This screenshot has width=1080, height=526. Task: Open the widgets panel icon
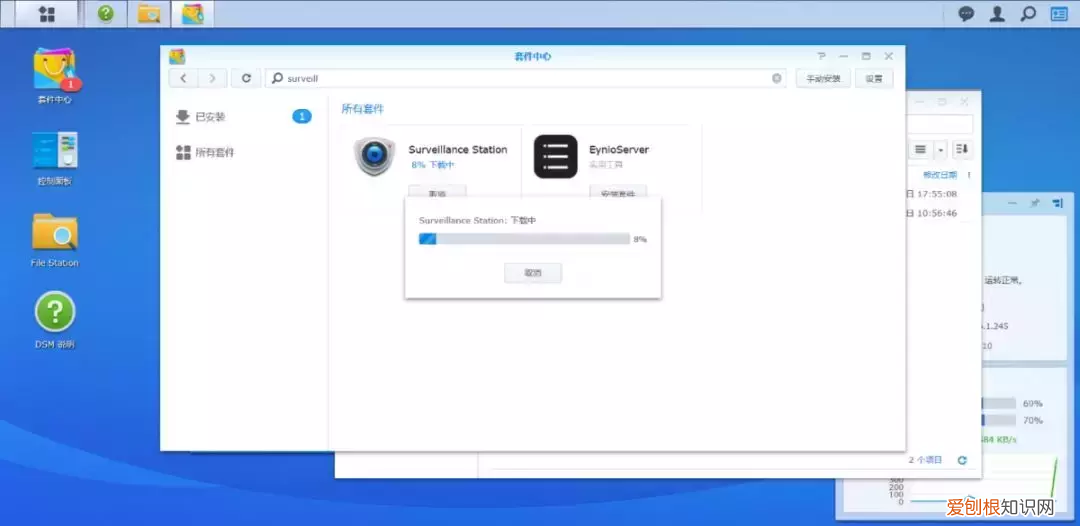point(1059,14)
